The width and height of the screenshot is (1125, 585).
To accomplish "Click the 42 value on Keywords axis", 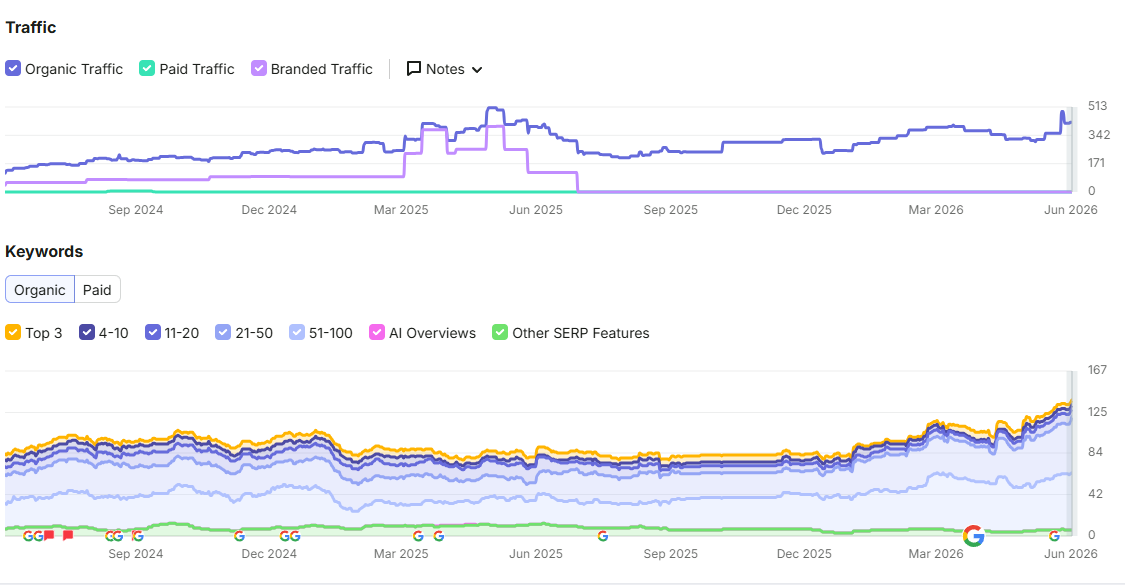I will click(x=1095, y=494).
